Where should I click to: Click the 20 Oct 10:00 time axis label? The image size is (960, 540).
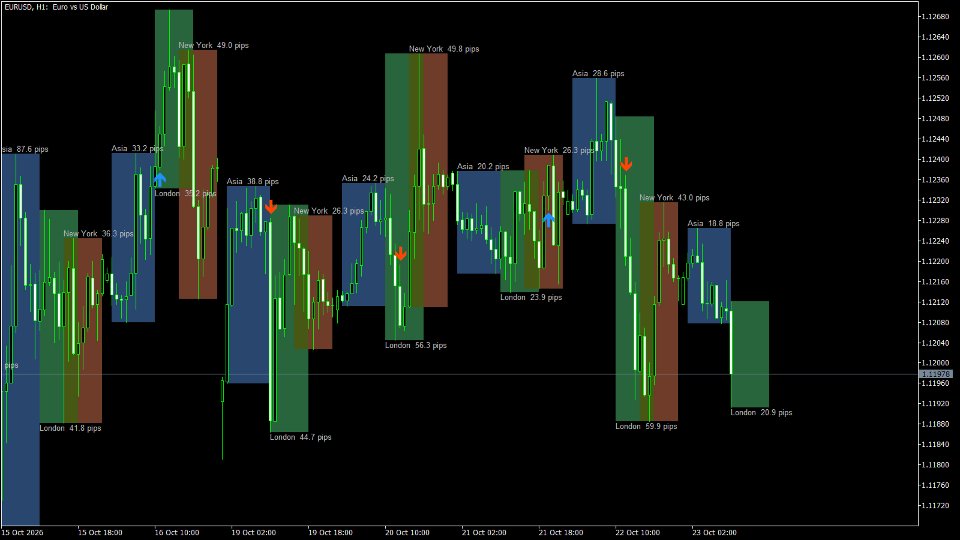pyautogui.click(x=407, y=533)
